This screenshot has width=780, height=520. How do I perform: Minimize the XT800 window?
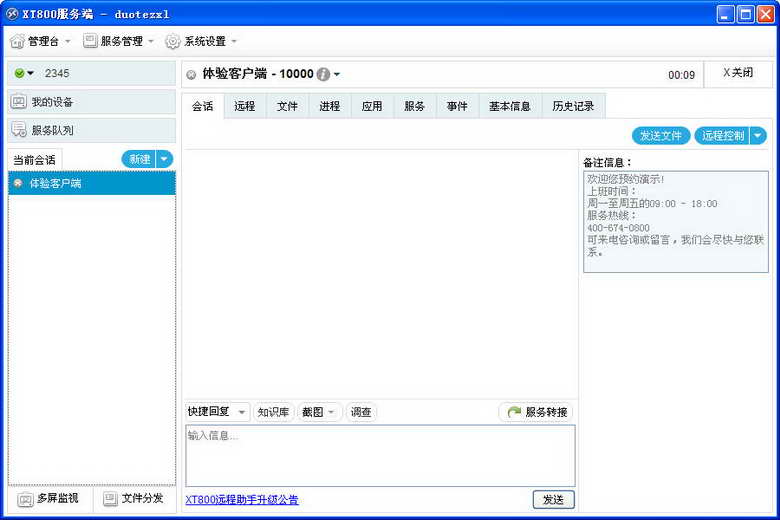726,14
